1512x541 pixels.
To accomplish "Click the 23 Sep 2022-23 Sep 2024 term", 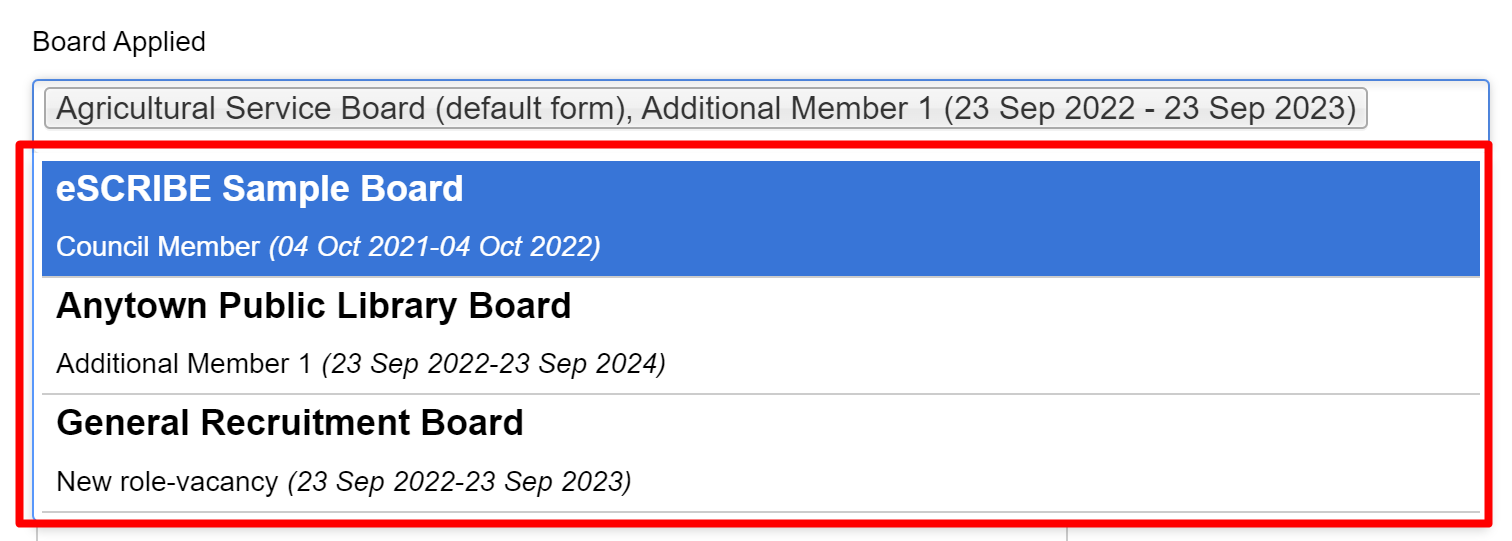I will click(x=494, y=364).
